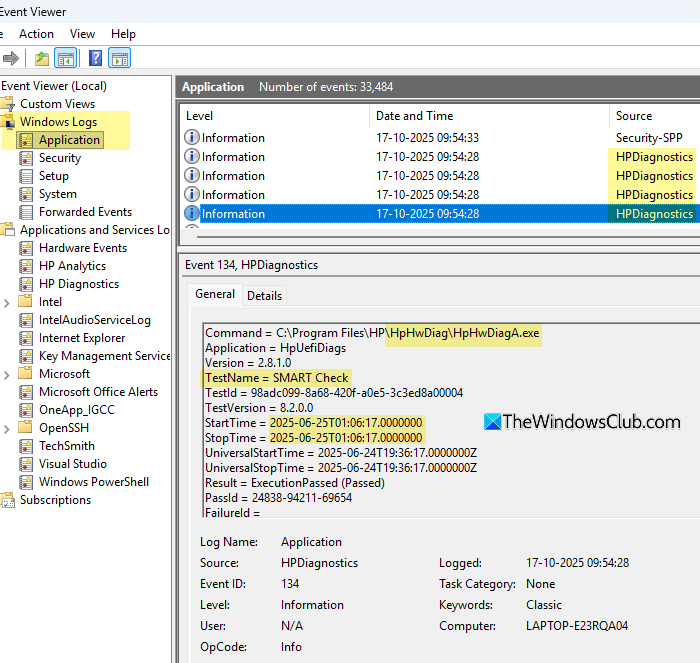Click the Hardware Events log icon
This screenshot has height=663, width=700.
click(x=26, y=248)
